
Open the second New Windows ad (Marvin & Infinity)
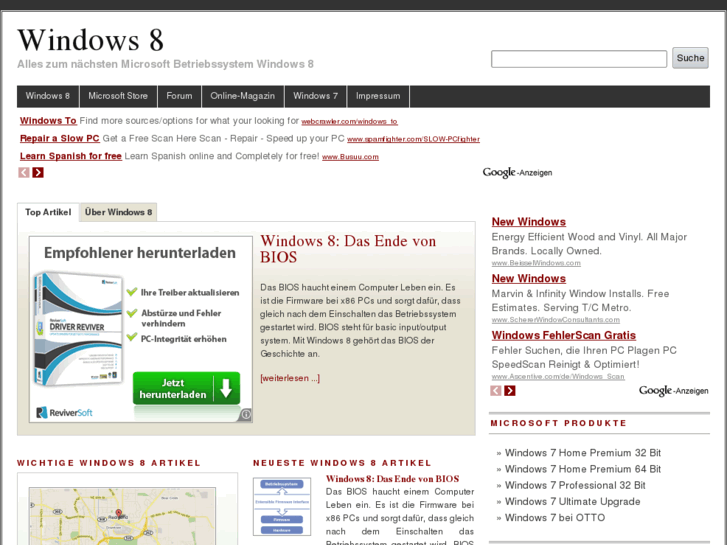pyautogui.click(x=529, y=278)
